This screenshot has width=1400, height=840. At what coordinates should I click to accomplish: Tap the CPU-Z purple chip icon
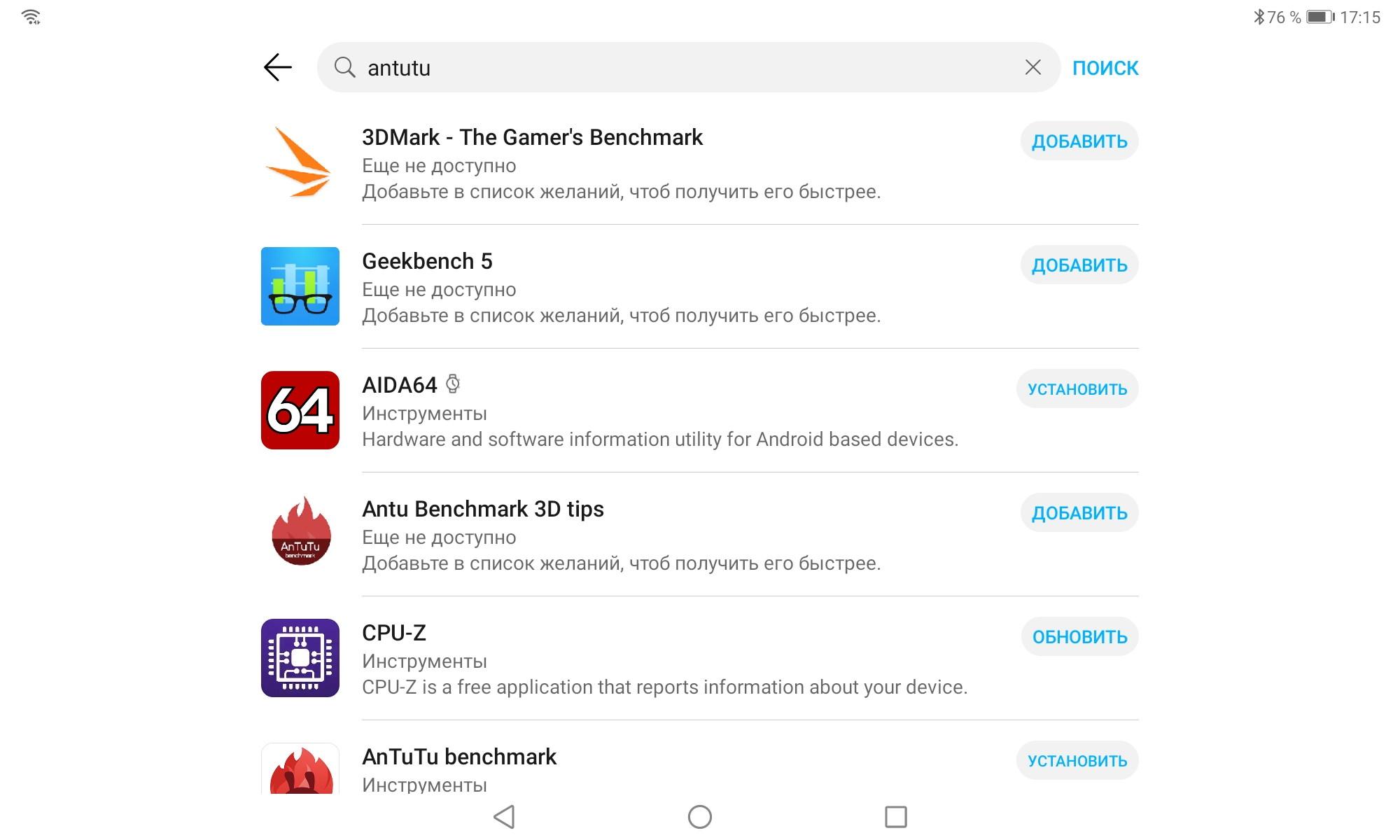click(300, 658)
